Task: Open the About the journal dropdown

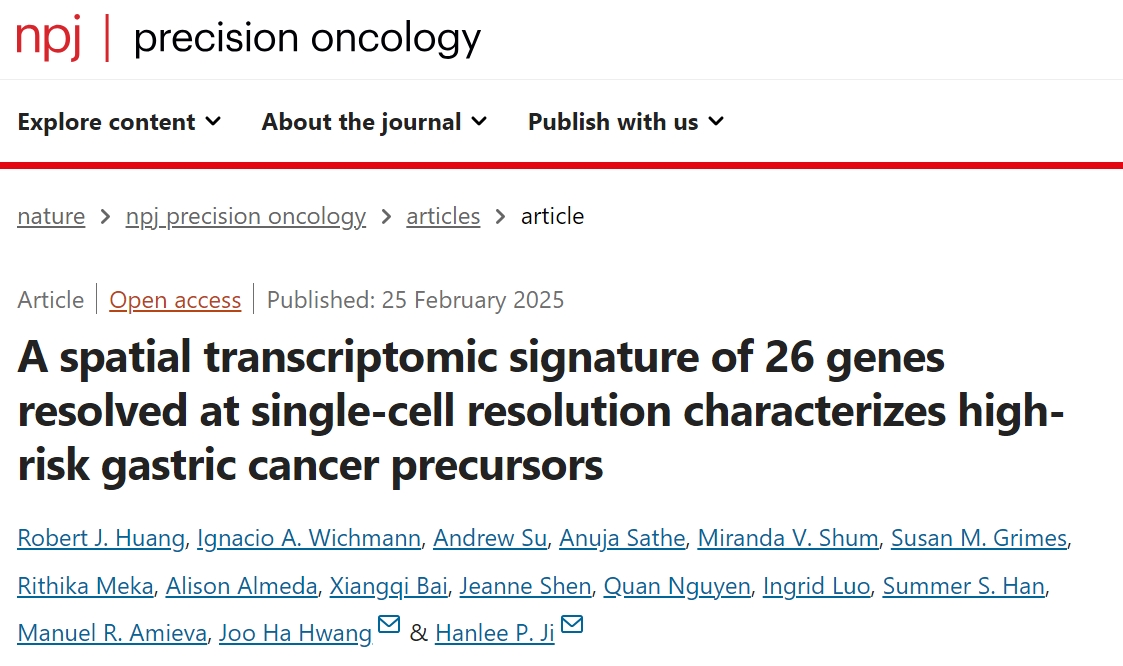Action: pos(375,122)
